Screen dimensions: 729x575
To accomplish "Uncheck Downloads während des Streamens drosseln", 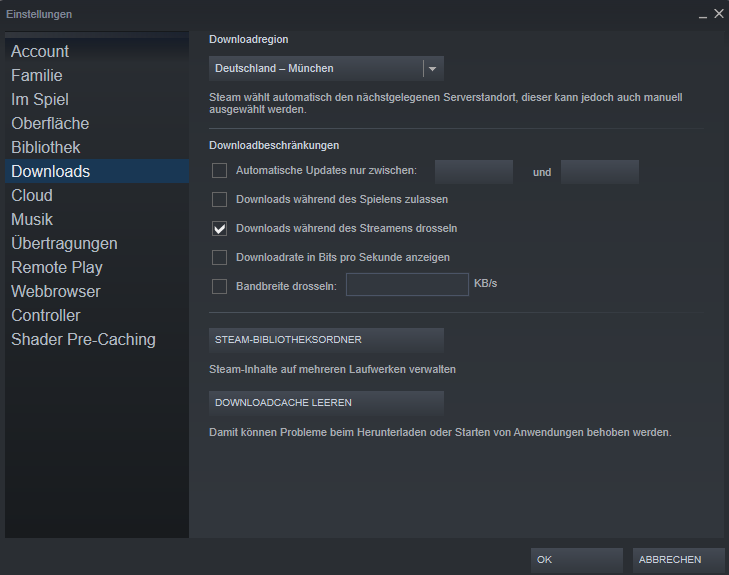I will click(x=219, y=228).
